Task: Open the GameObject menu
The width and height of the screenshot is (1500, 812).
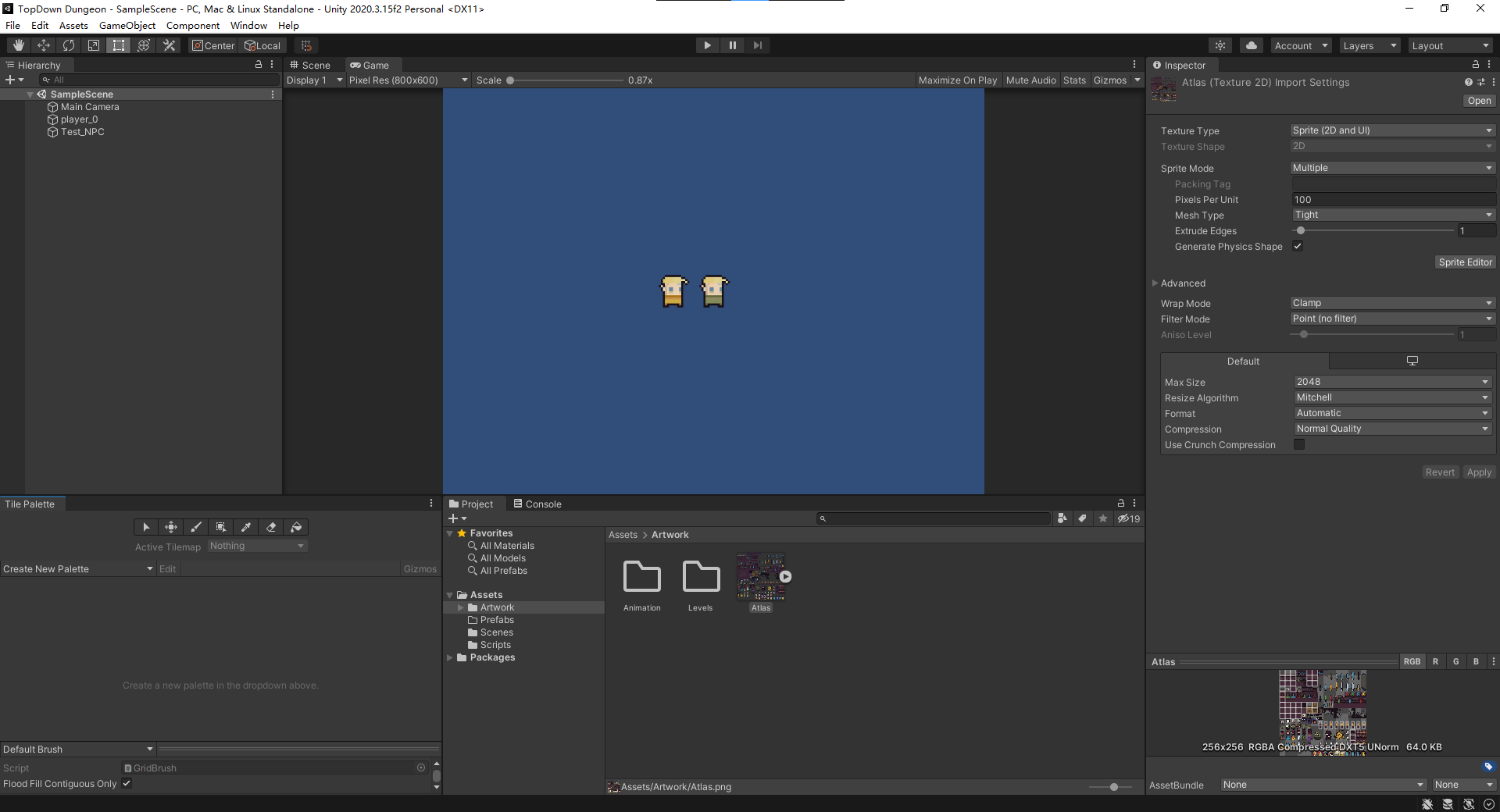Action: 127,26
